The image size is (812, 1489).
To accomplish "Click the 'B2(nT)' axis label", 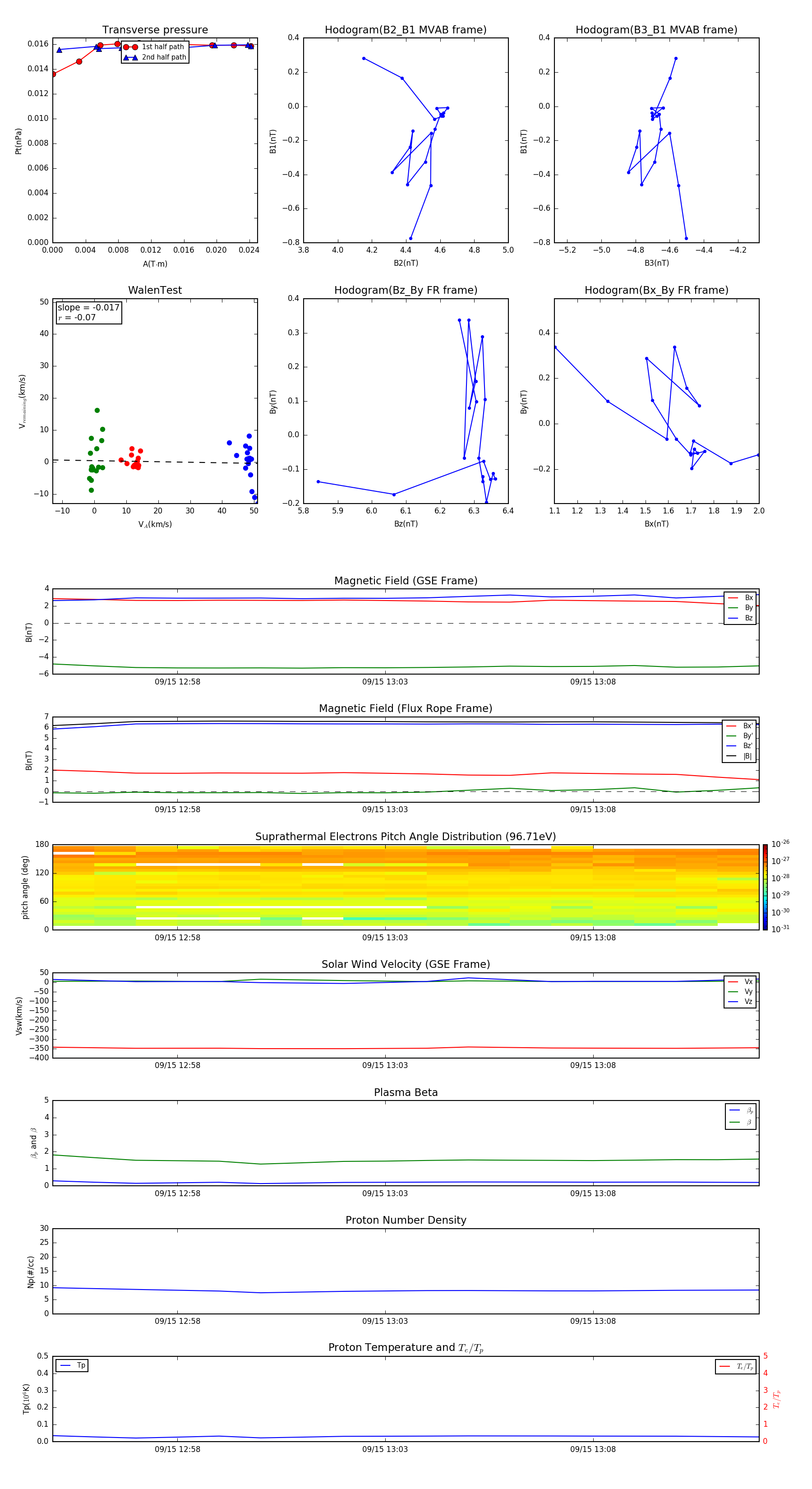I will 406,263.
